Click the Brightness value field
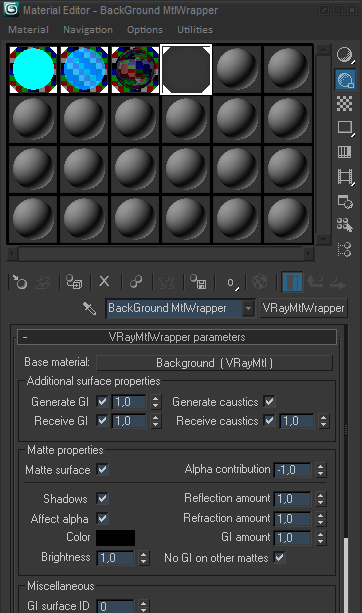This screenshot has height=613, width=362. point(116,558)
